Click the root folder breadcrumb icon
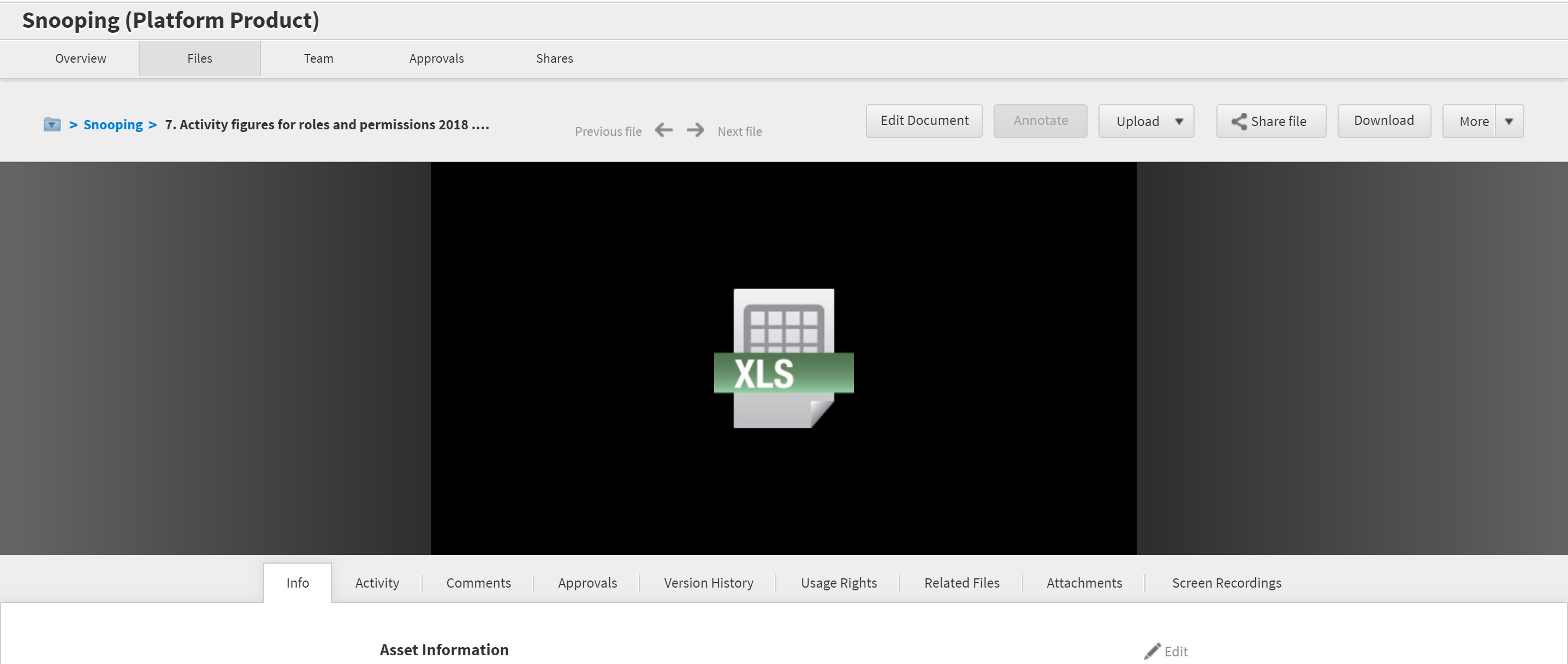The width and height of the screenshot is (1568, 664). [x=52, y=124]
